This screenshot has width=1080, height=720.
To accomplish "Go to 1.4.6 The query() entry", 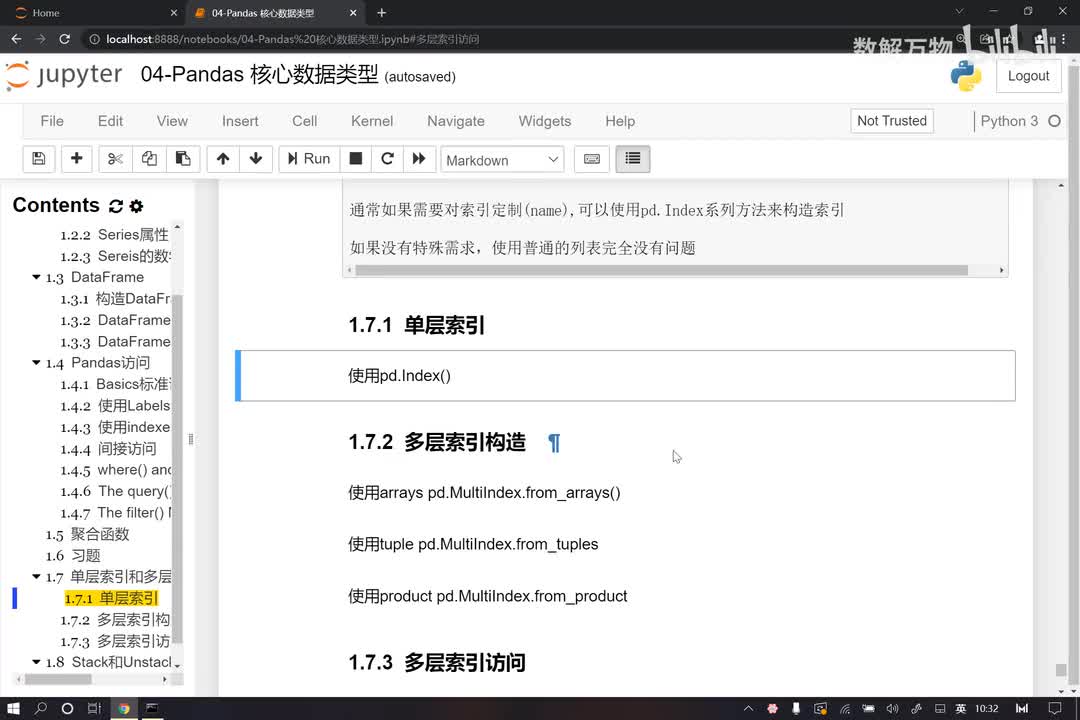I will [116, 491].
